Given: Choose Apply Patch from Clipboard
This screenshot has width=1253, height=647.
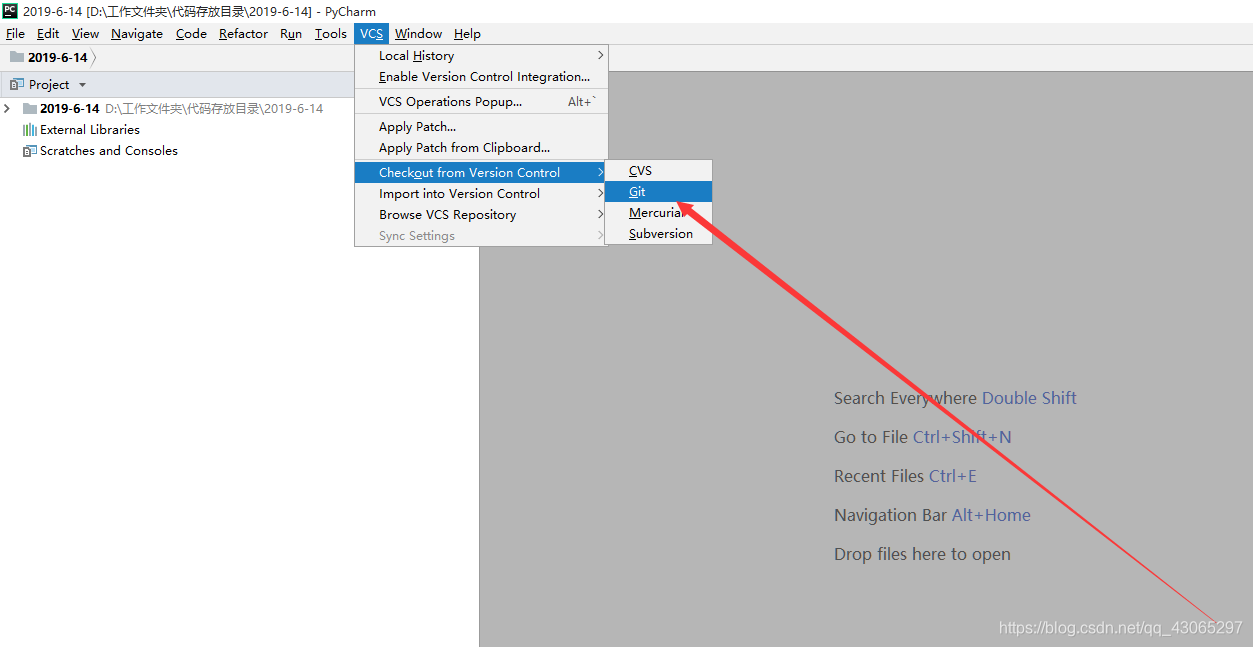Looking at the screenshot, I should click(481, 148).
